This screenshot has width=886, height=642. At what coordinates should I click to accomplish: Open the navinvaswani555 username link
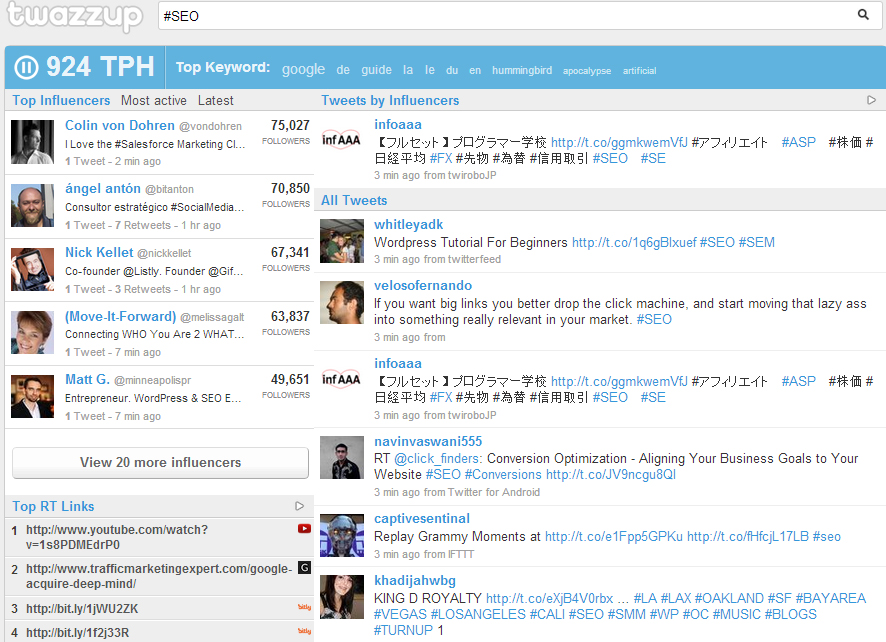[x=428, y=441]
